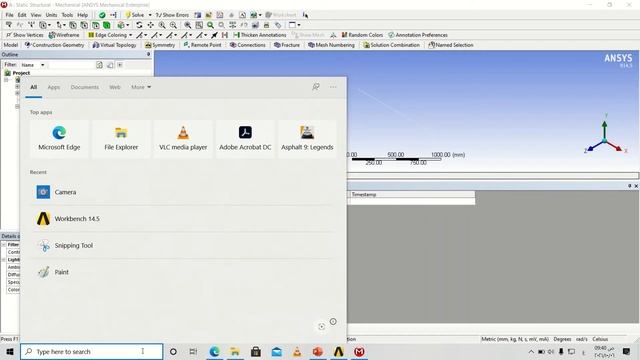Click Fracture button

click(x=287, y=45)
